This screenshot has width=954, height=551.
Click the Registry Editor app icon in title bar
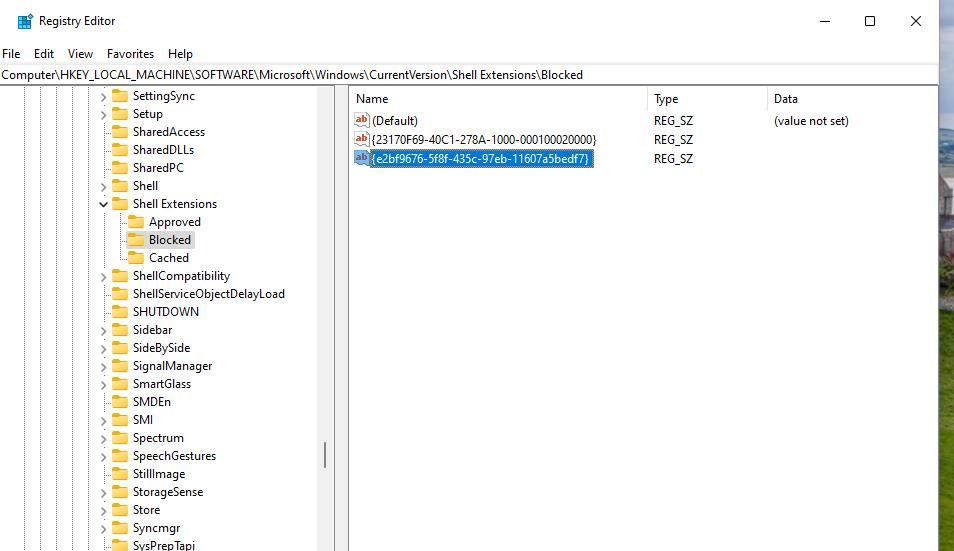[25, 21]
